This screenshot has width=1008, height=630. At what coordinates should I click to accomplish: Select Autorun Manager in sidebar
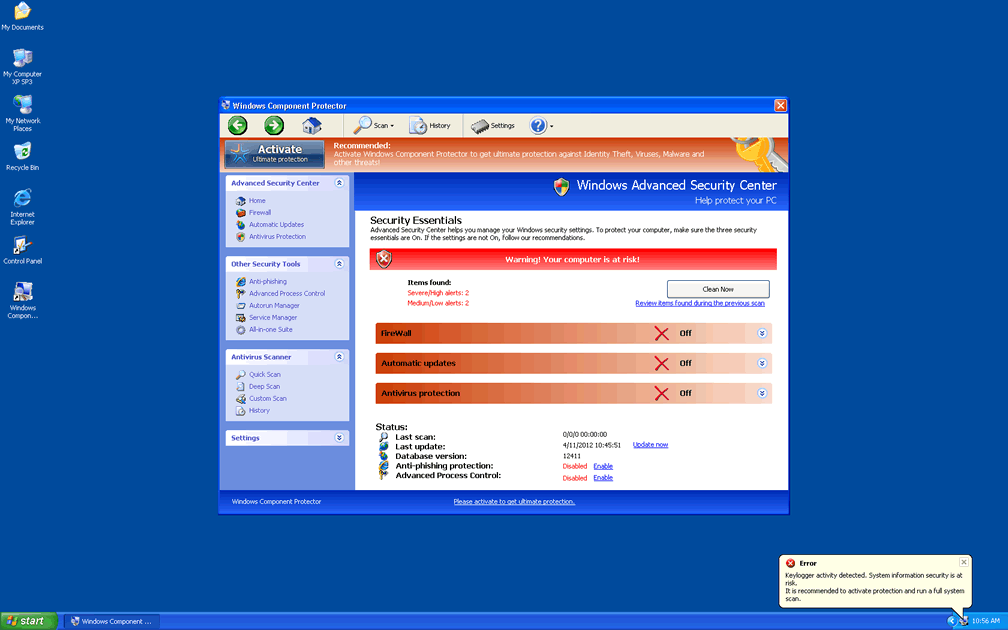click(x=273, y=306)
